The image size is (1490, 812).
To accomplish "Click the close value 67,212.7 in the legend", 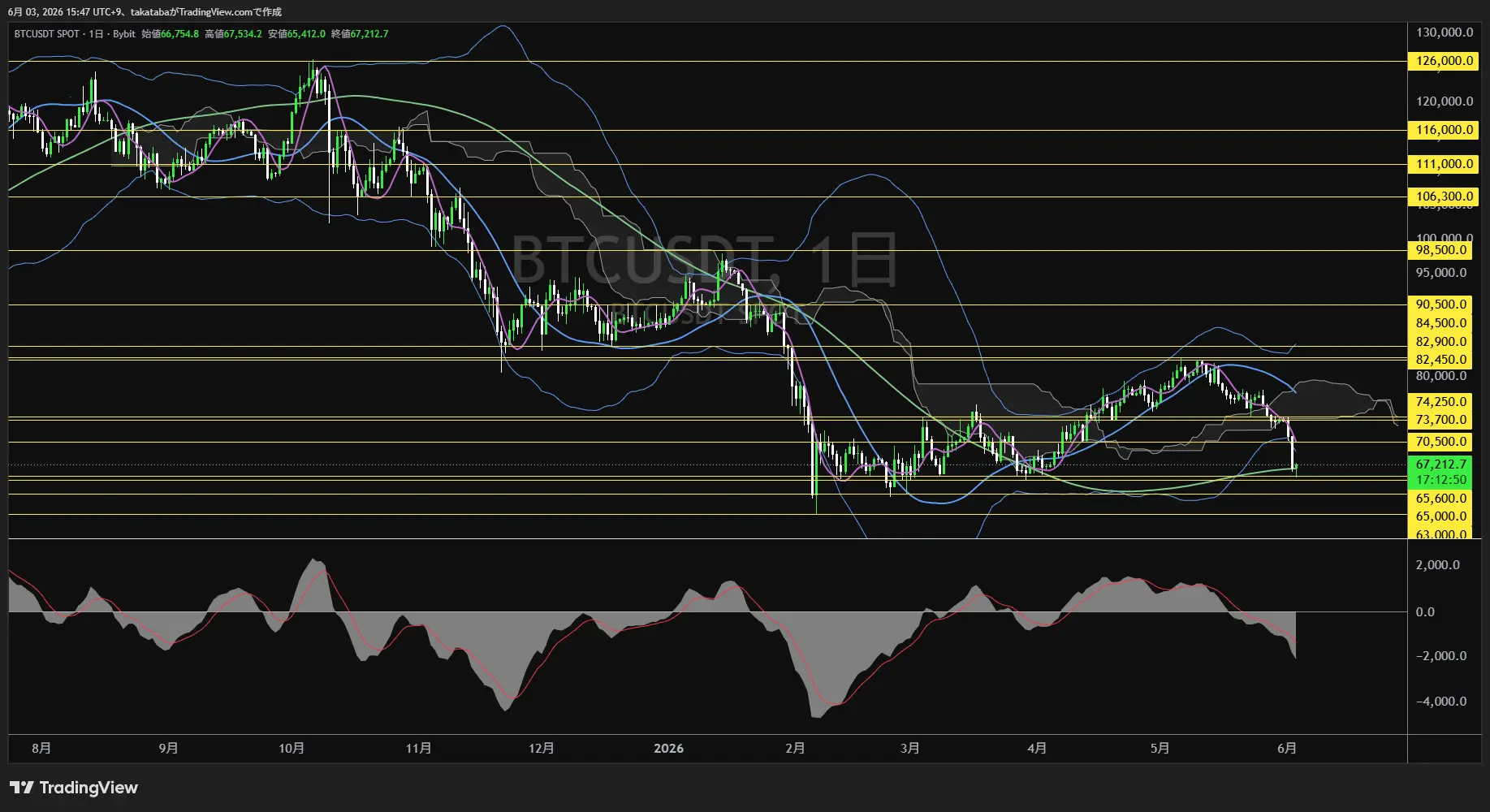I will coord(369,34).
